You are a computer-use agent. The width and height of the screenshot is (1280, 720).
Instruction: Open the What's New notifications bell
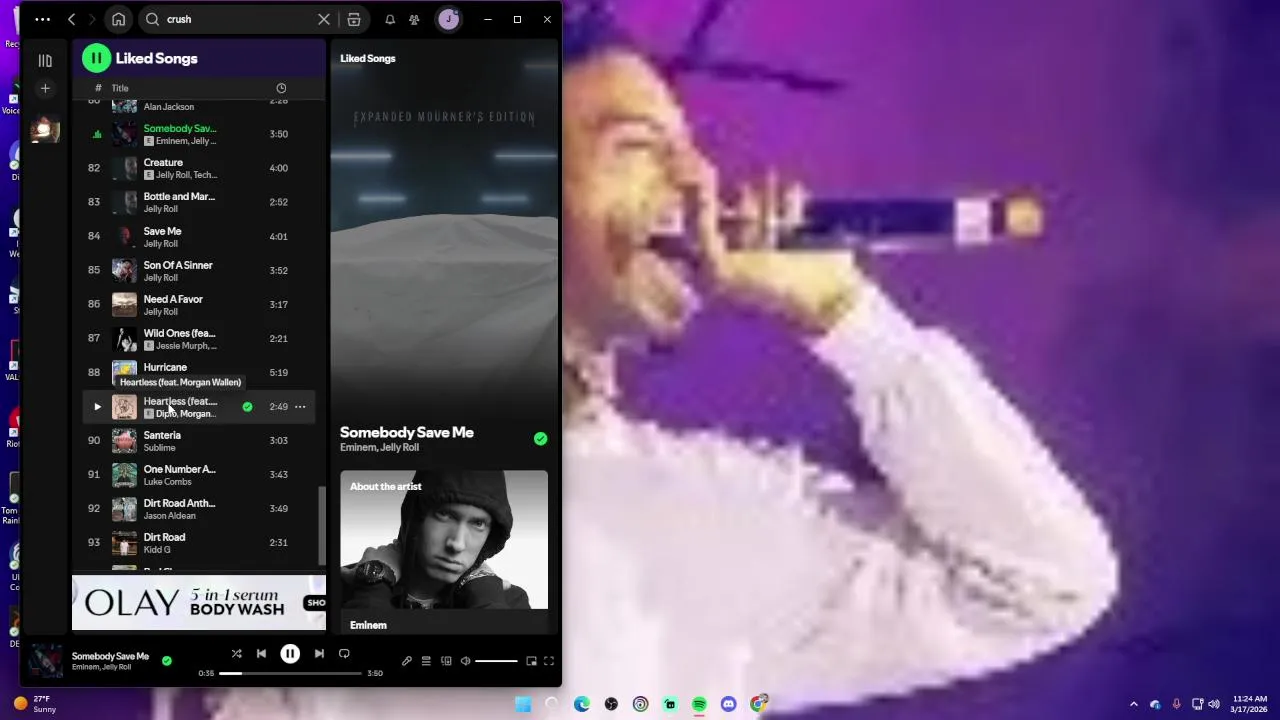pyautogui.click(x=390, y=19)
